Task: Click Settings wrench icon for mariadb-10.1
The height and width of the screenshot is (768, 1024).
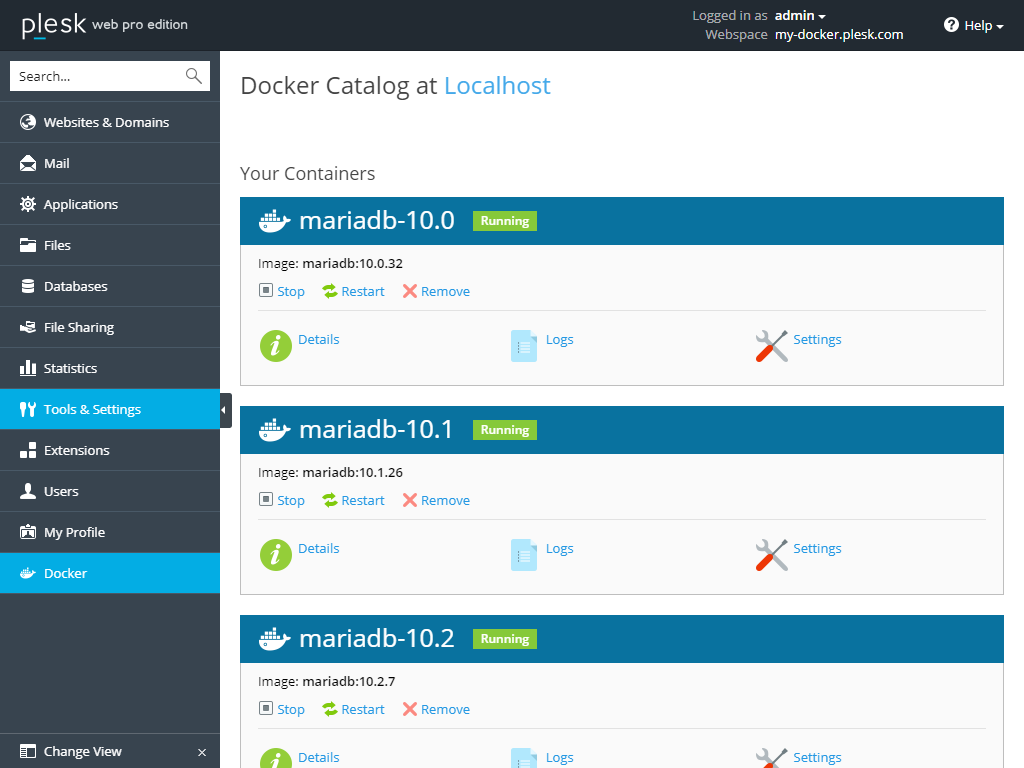Action: 772,555
